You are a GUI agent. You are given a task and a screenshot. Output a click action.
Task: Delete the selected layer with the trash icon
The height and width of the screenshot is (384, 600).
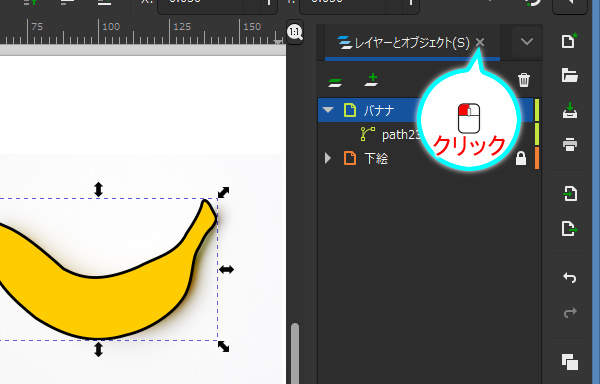(x=523, y=80)
